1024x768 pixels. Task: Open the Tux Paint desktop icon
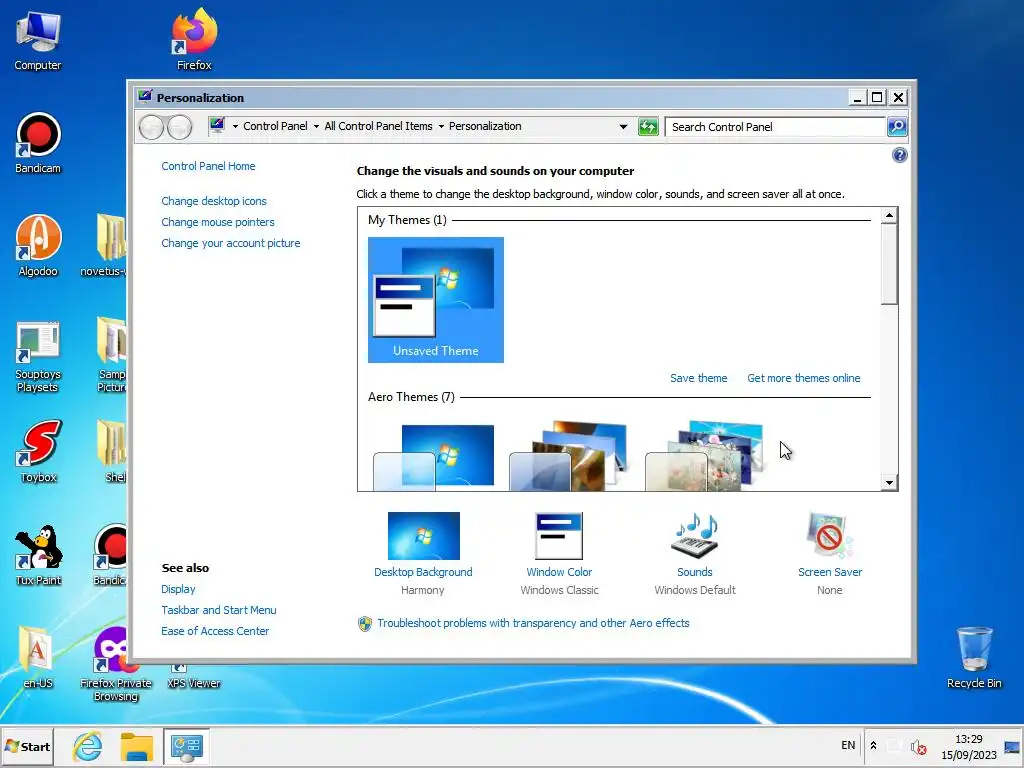pyautogui.click(x=38, y=555)
